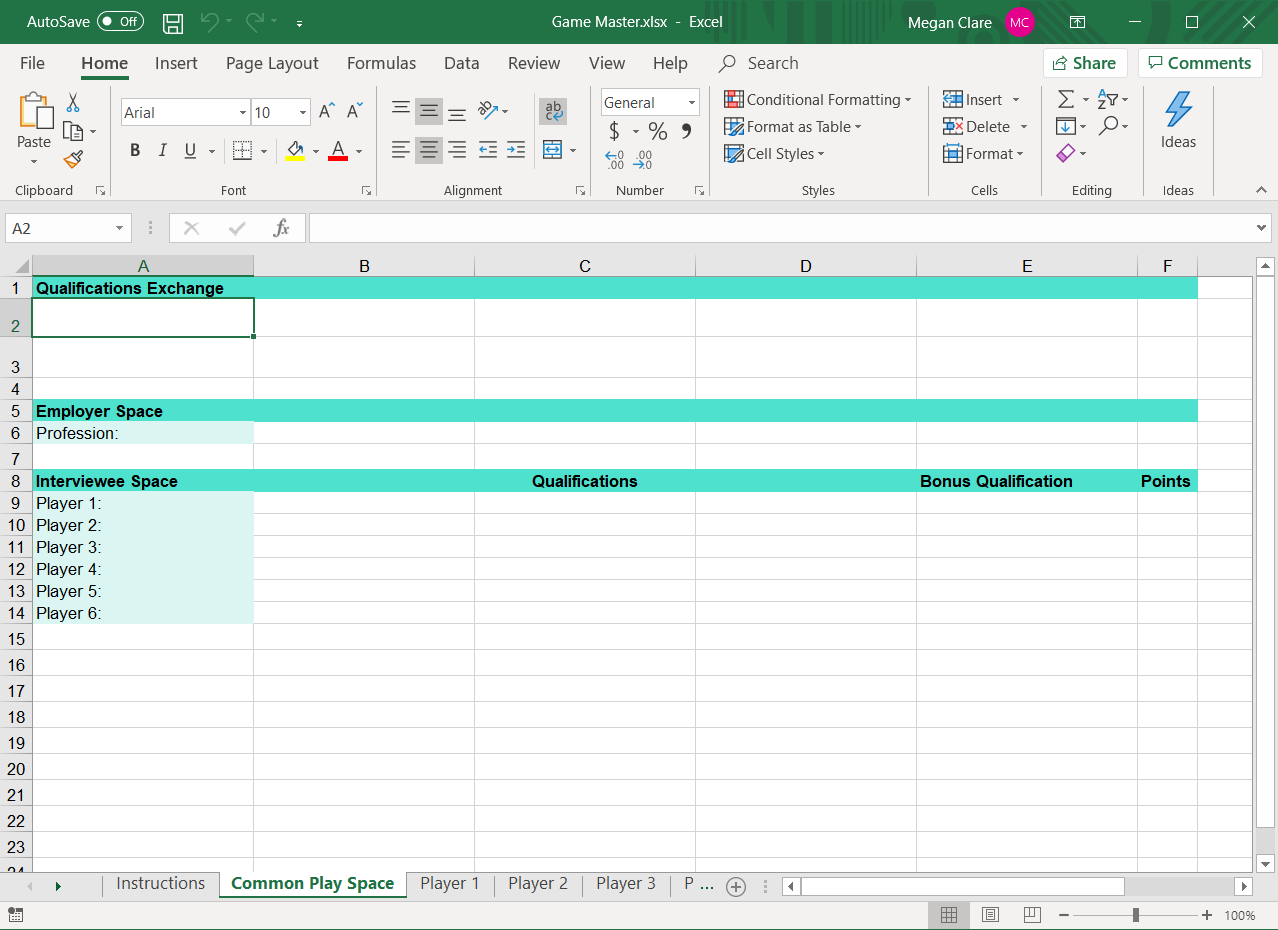The image size is (1278, 930).
Task: Click inside the Name Box field
Action: 60,228
